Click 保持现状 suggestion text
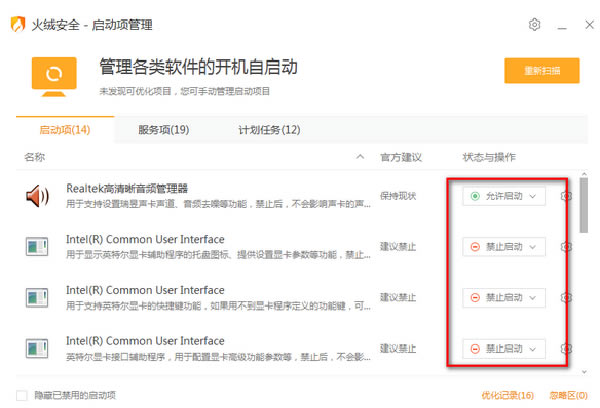Viewport: 600px width, 408px height. (398, 196)
